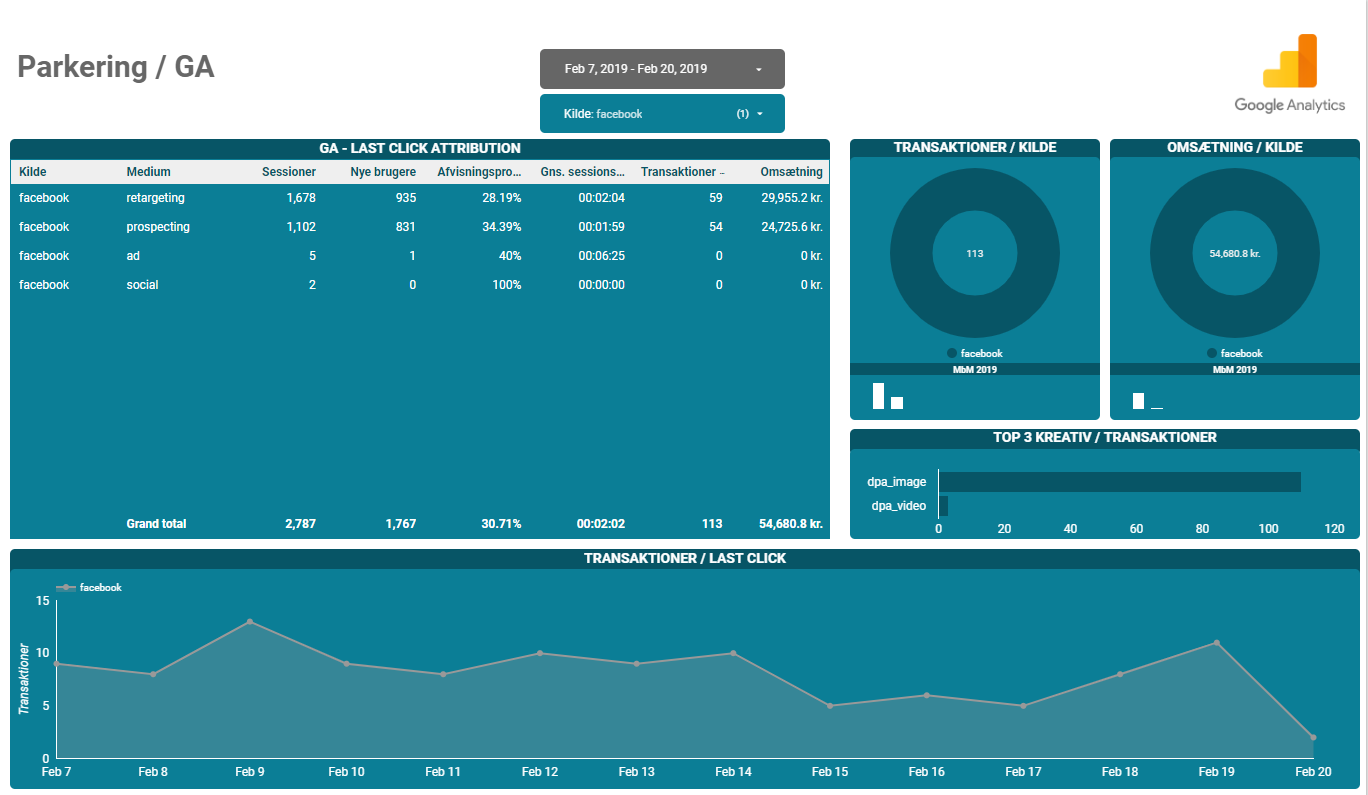Viewport: 1368px width, 795px height.
Task: Select the ad medium cell
Action: tap(133, 256)
